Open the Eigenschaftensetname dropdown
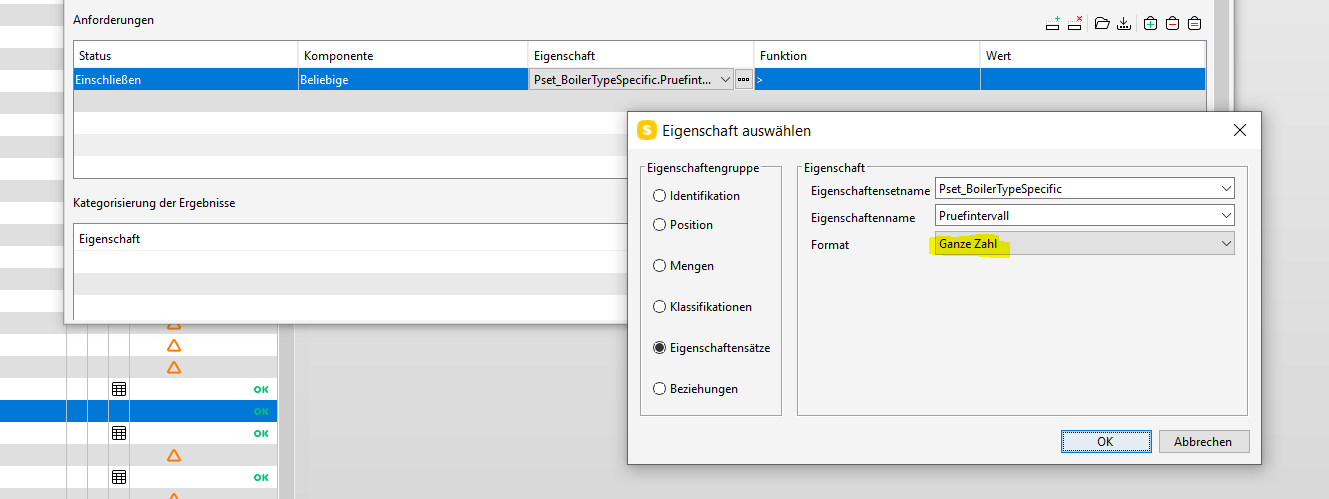The width and height of the screenshot is (1329, 499). [x=1084, y=188]
